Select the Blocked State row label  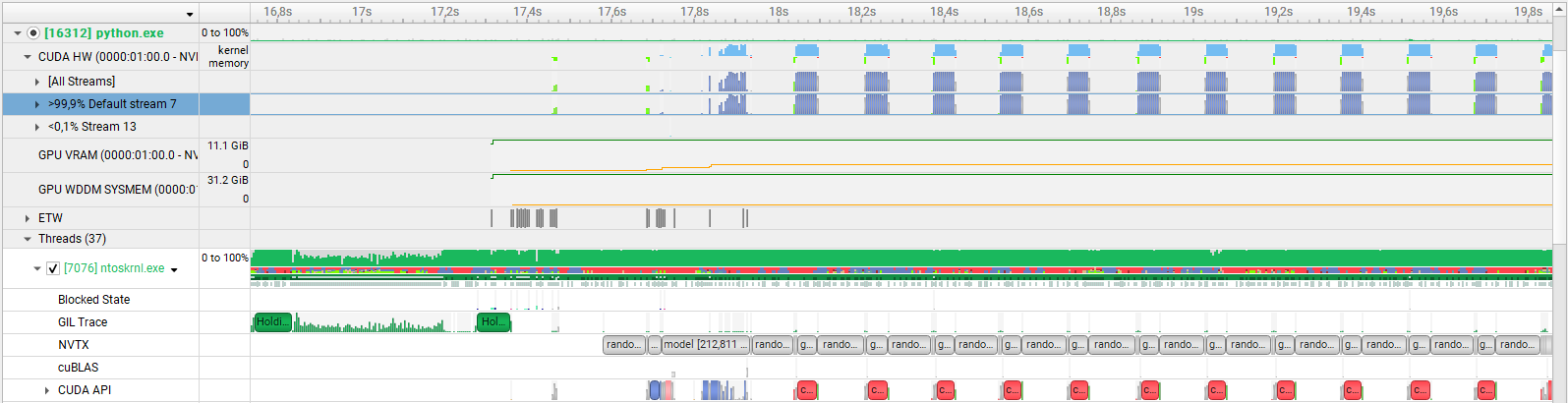93,300
